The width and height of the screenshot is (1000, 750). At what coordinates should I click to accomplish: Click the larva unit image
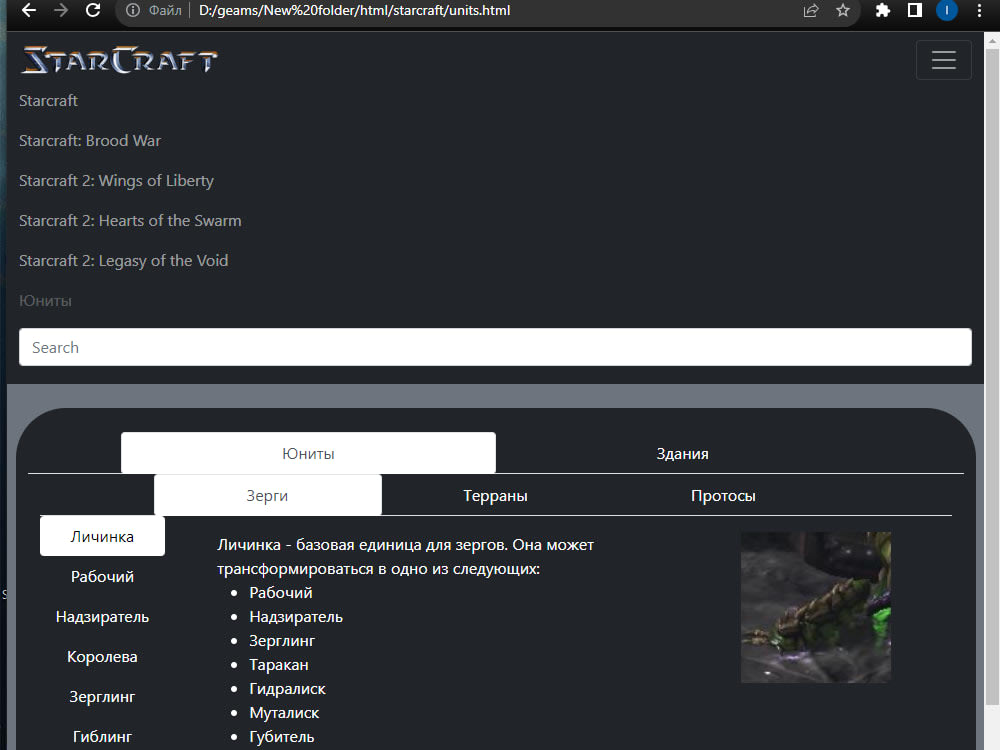click(x=816, y=607)
